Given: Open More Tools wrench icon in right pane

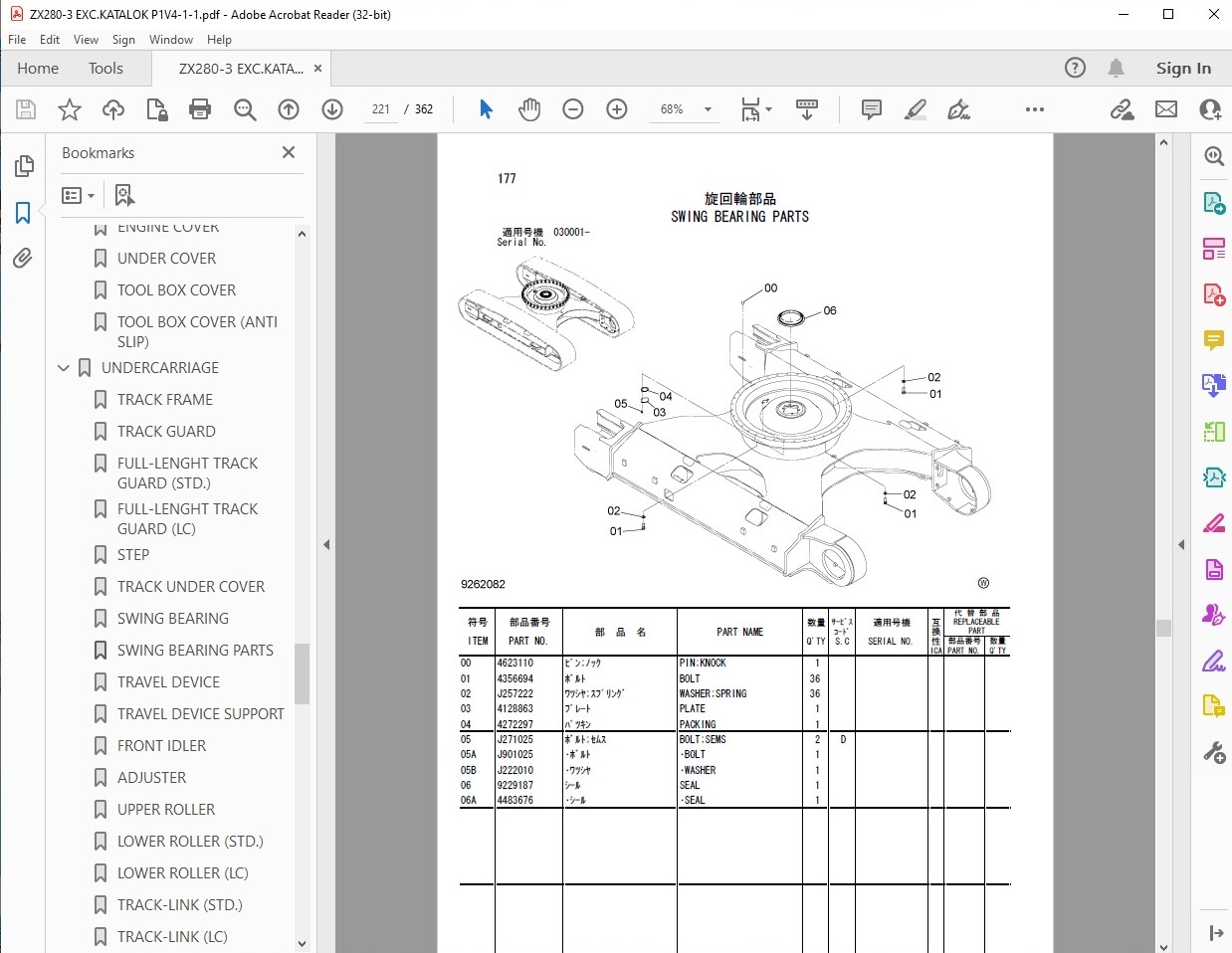Looking at the screenshot, I should click(1214, 752).
